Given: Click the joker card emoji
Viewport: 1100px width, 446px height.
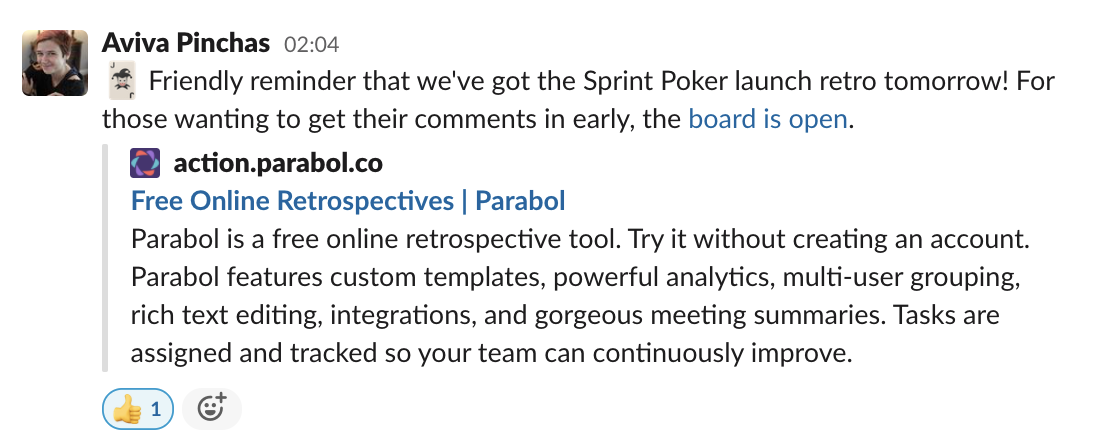Looking at the screenshot, I should click(119, 81).
